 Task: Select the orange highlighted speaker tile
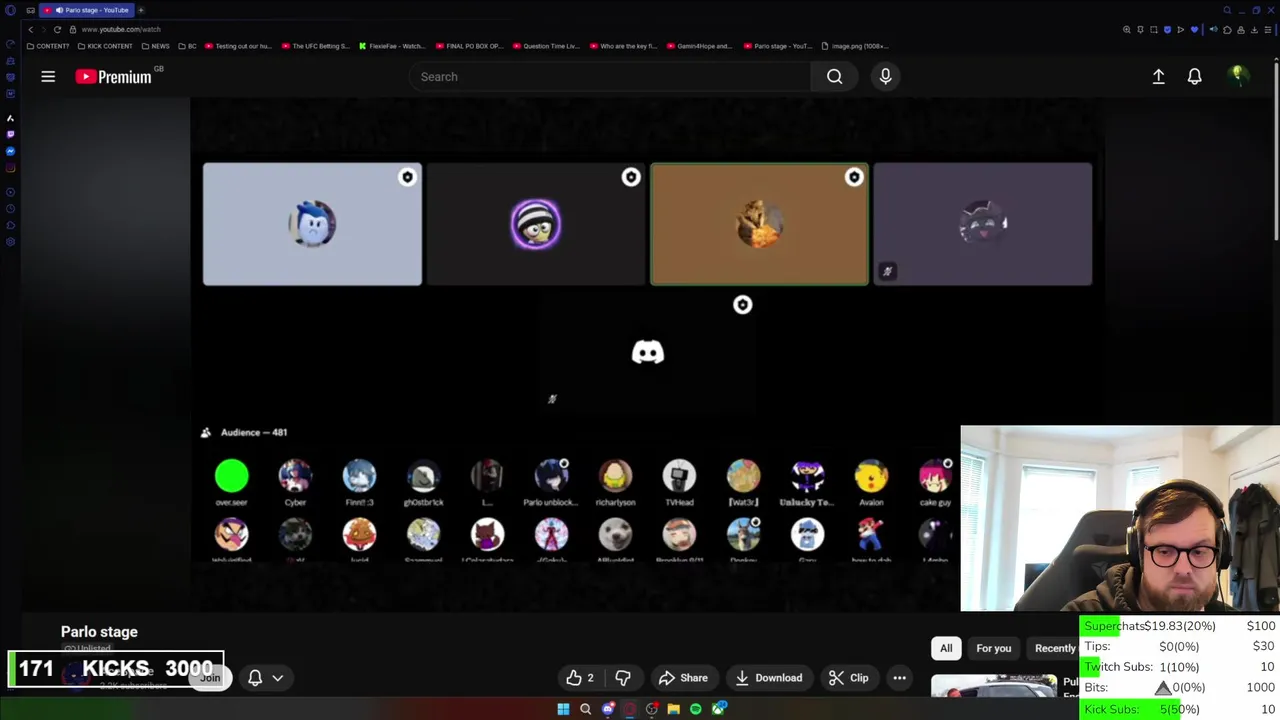point(759,224)
